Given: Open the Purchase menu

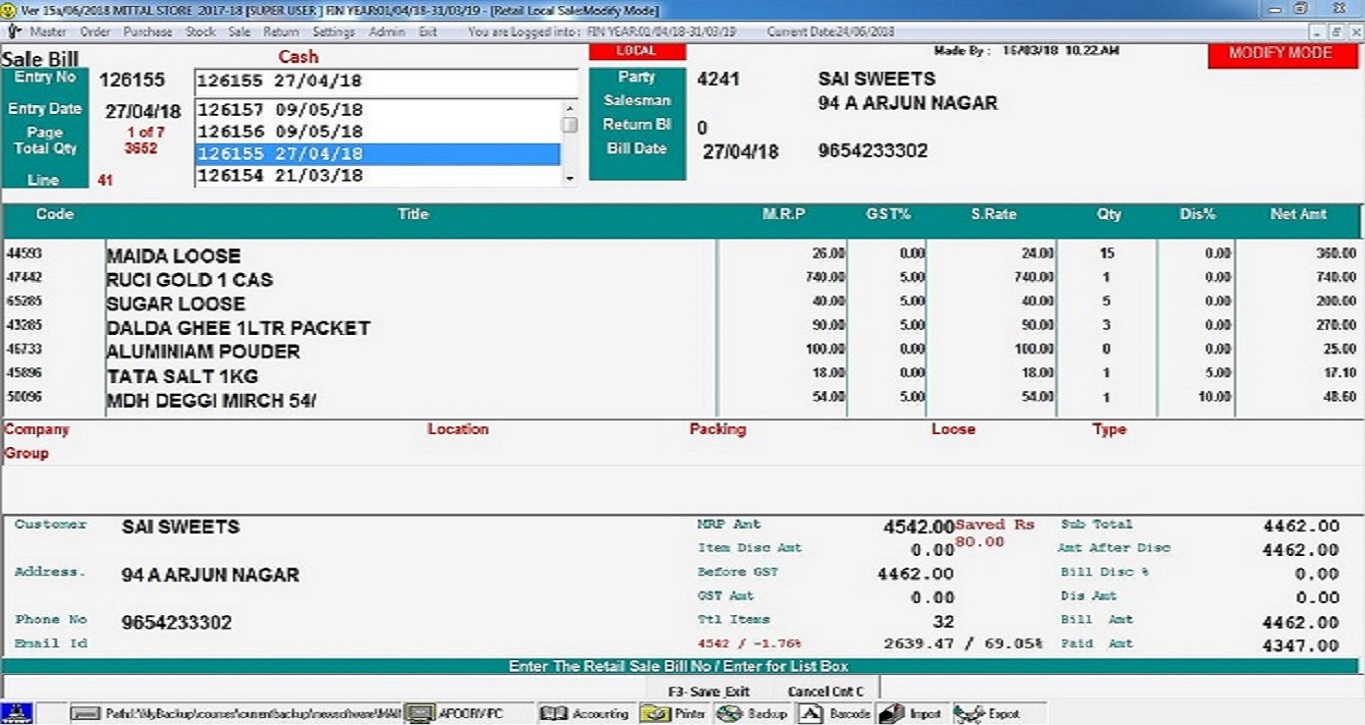Looking at the screenshot, I should point(148,32).
